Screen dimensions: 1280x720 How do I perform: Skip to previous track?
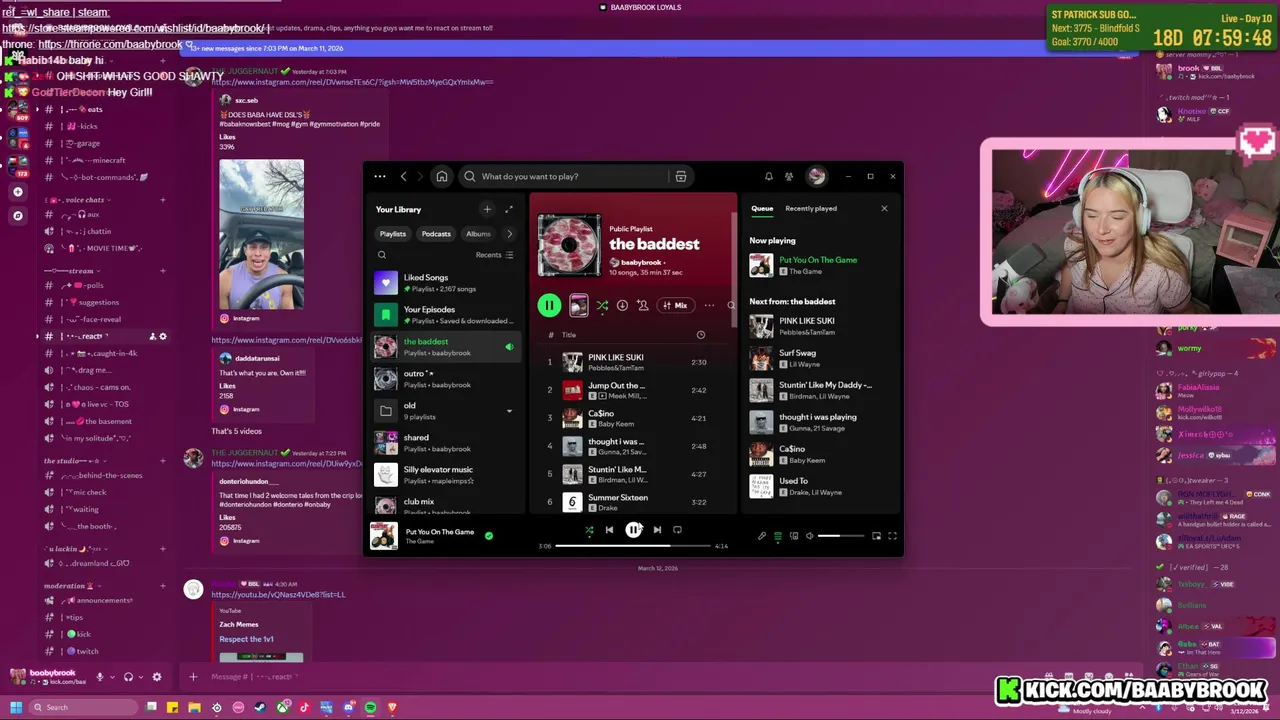pos(609,530)
